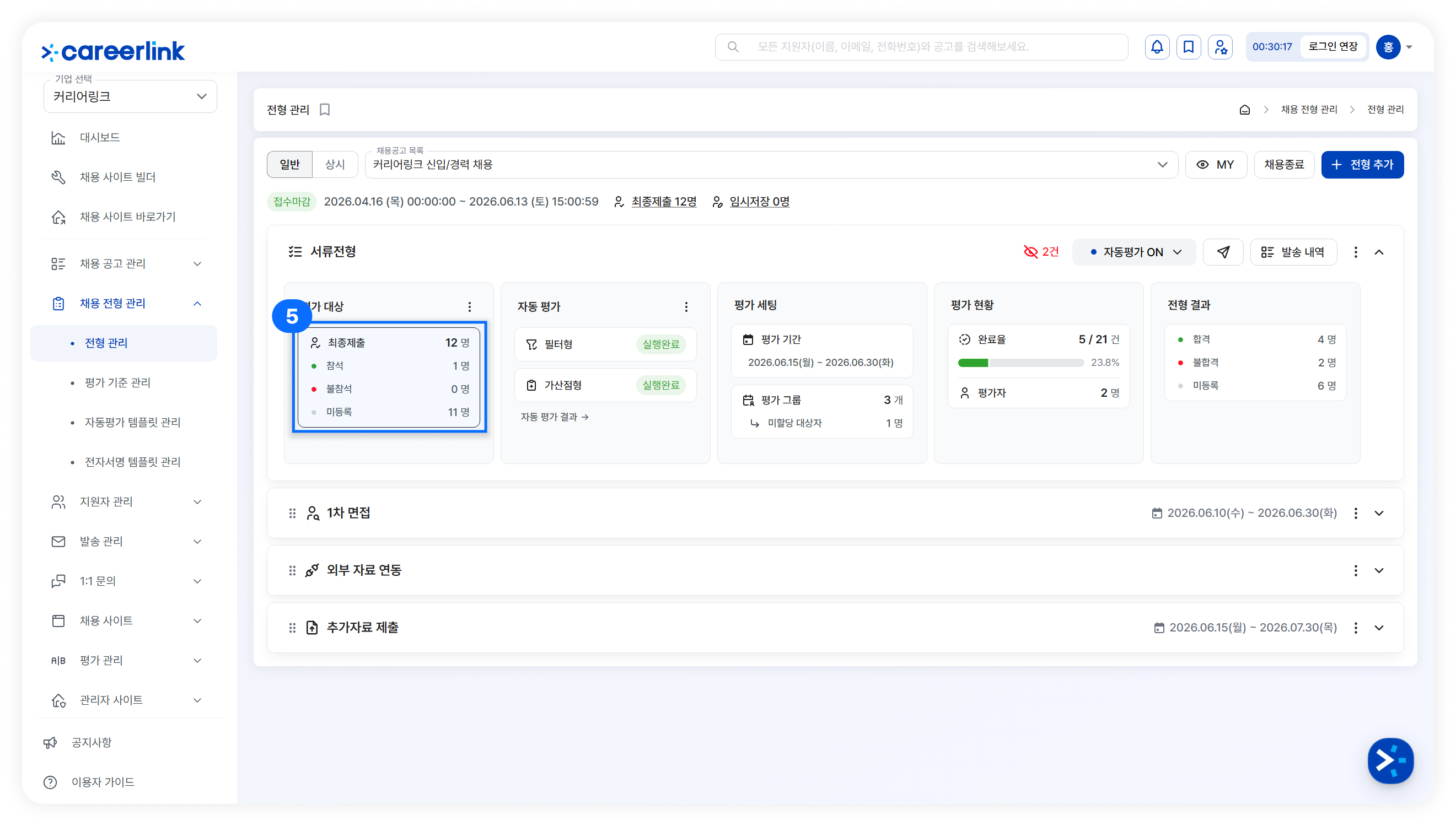Bookmark the 전형 관리 page title
The height and width of the screenshot is (826, 1456).
(x=325, y=110)
